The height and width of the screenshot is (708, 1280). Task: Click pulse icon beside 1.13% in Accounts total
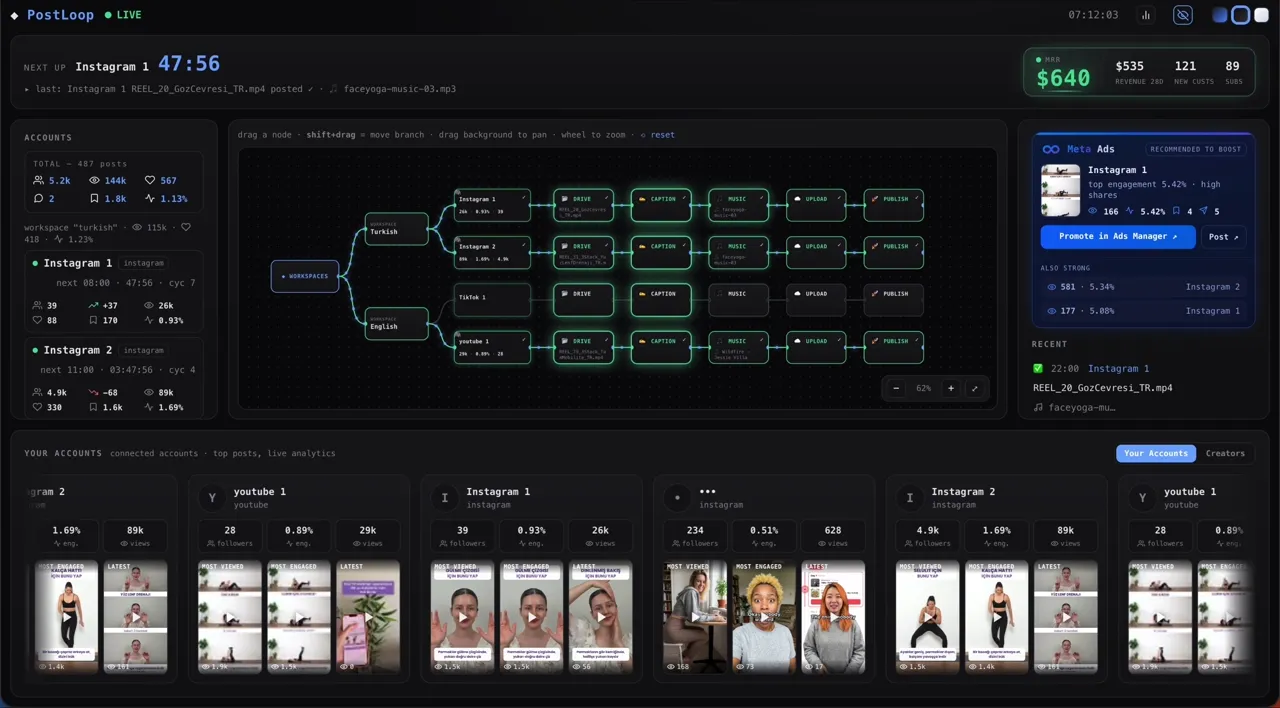[x=150, y=199]
